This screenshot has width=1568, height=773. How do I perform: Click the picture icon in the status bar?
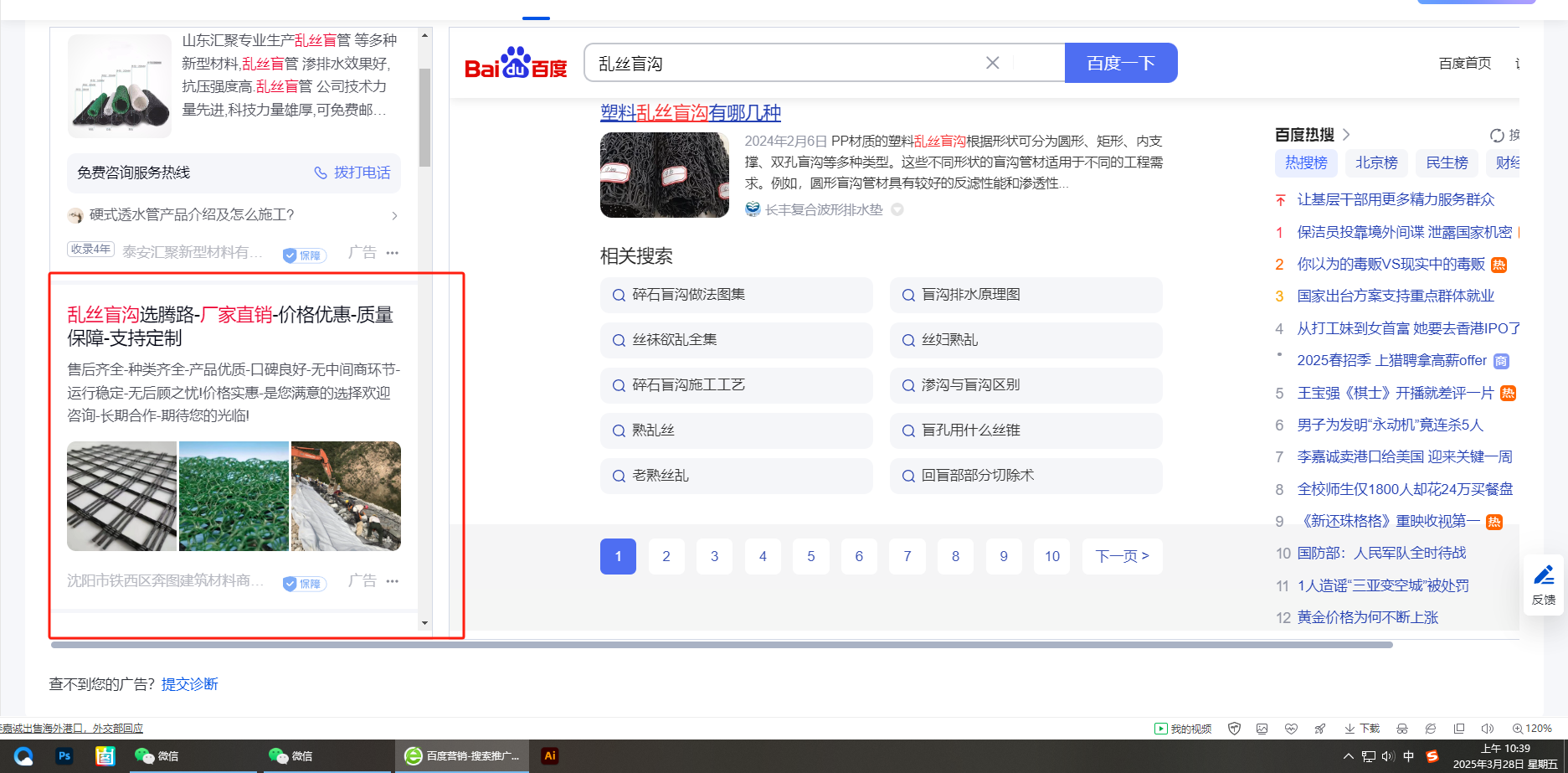pyautogui.click(x=1262, y=729)
